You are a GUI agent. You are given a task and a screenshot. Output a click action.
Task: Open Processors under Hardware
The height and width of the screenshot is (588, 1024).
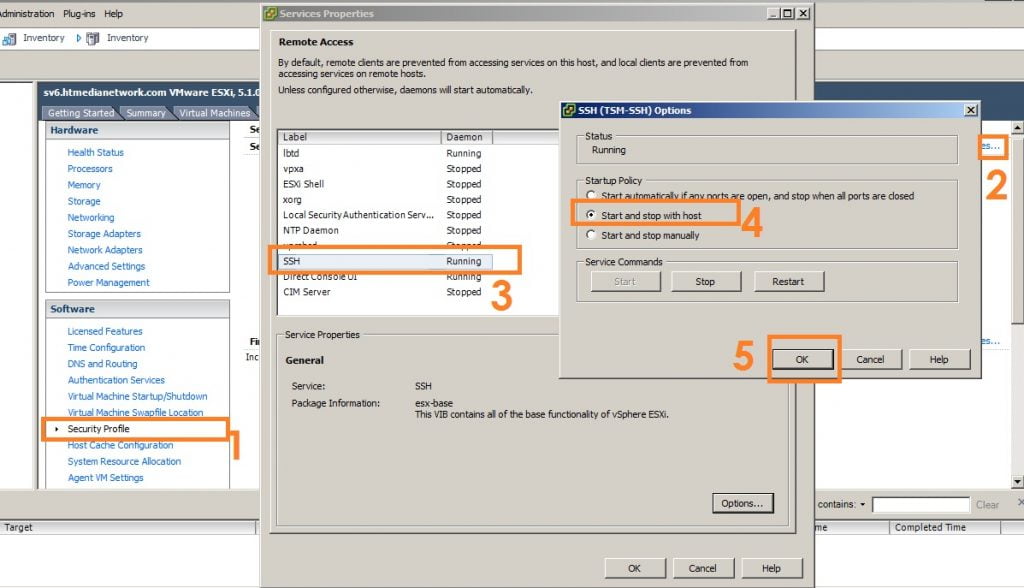pyautogui.click(x=90, y=169)
